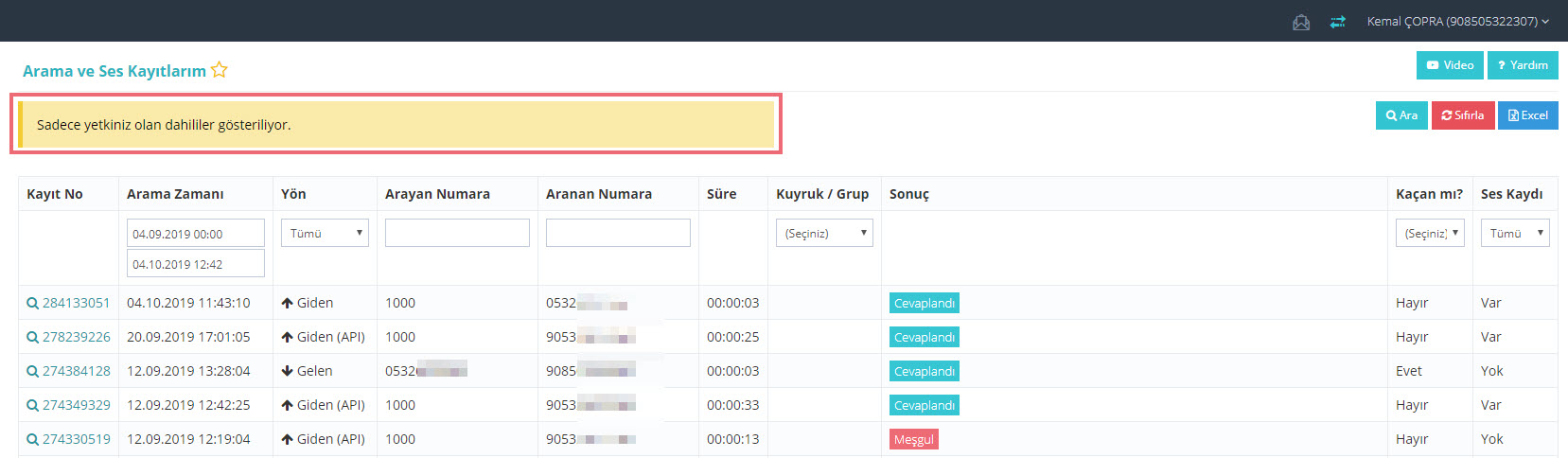Viewport: 1568px width, 458px height.
Task: Open the Ses Kaydı filter dropdown
Action: pos(1515,233)
